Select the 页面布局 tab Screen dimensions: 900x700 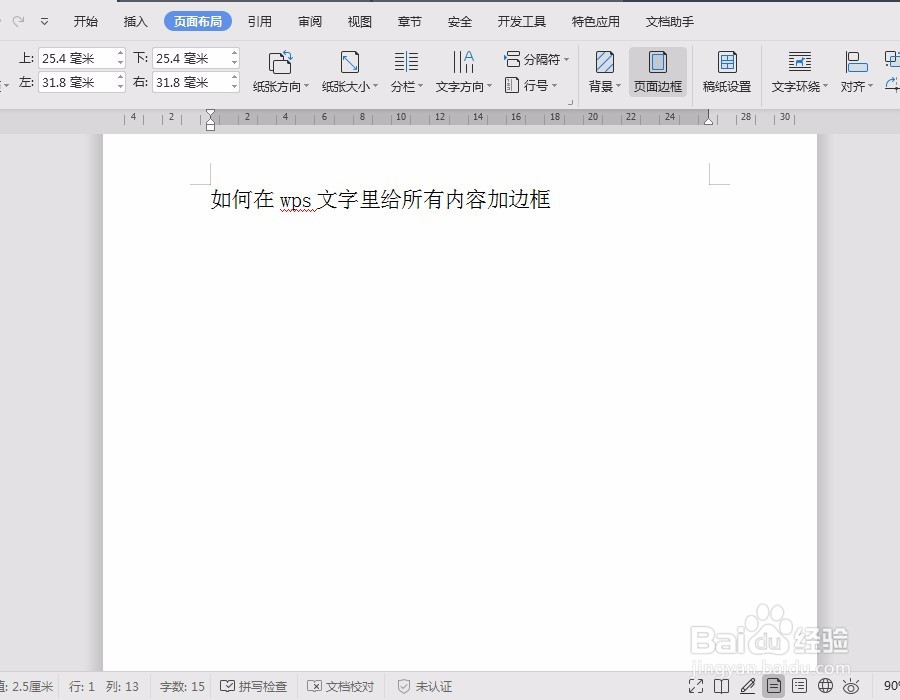click(x=198, y=21)
